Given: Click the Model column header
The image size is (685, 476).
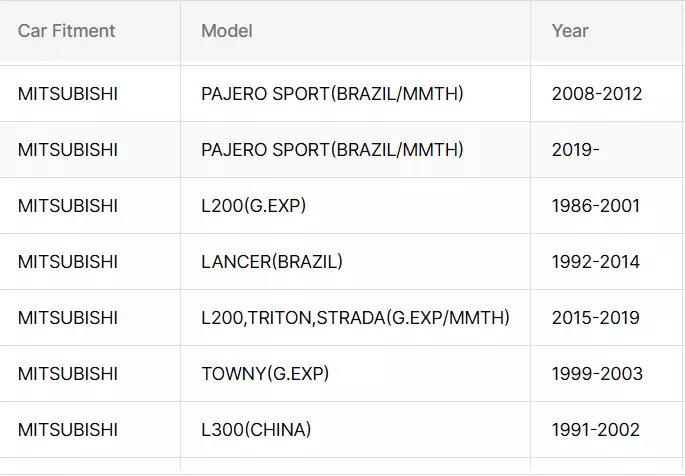Looking at the screenshot, I should pos(356,31).
